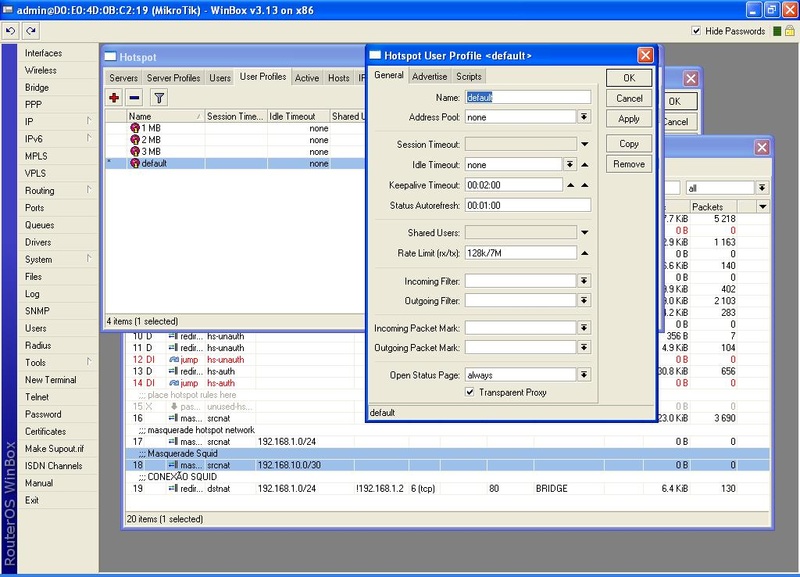Viewport: 800px width, 577px height.
Task: Click the icon of the 1 MB profile
Action: pos(135,128)
